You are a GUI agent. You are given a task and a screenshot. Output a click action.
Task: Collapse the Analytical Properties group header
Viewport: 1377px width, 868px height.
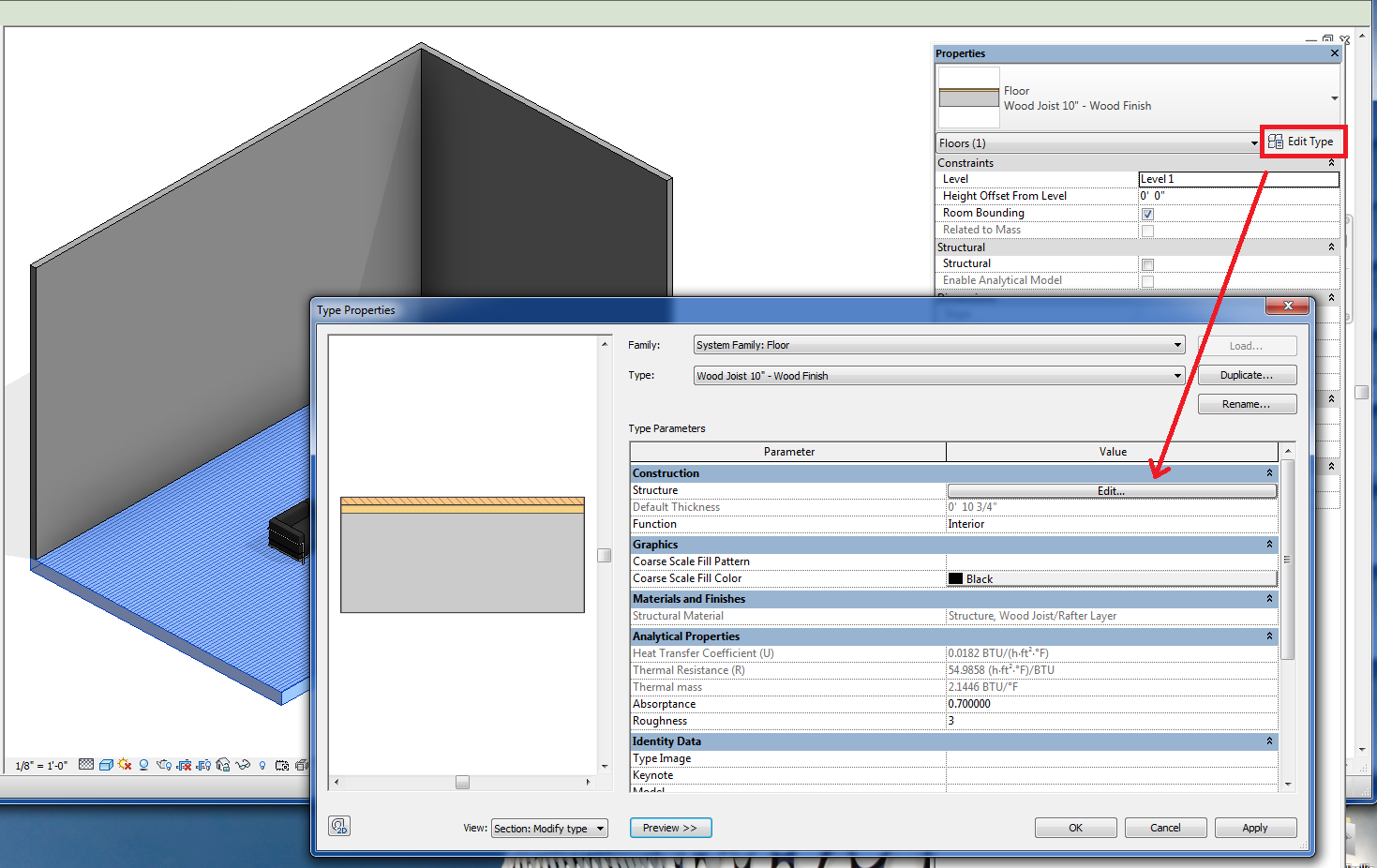coord(1269,636)
